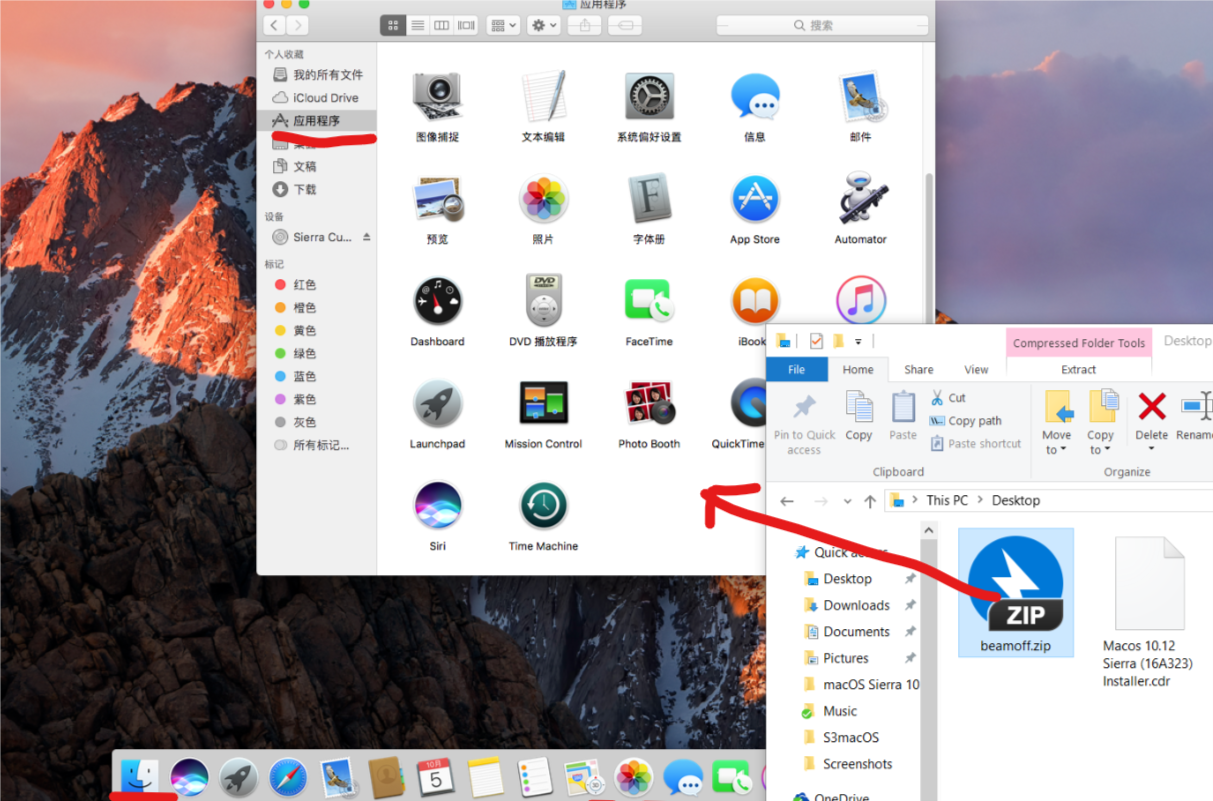
Task: Select the 信息 (Messages) app in Finder window
Action: pos(755,97)
